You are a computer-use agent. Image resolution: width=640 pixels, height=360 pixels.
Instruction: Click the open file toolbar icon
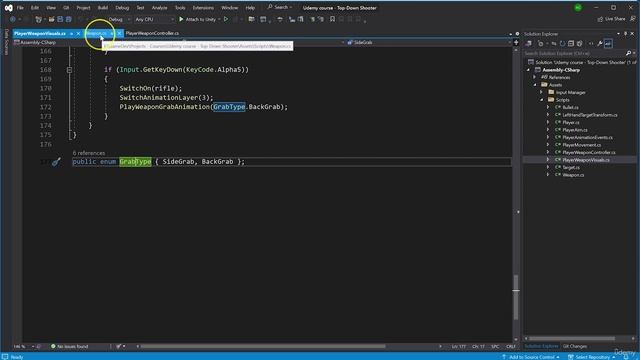pos(51,19)
